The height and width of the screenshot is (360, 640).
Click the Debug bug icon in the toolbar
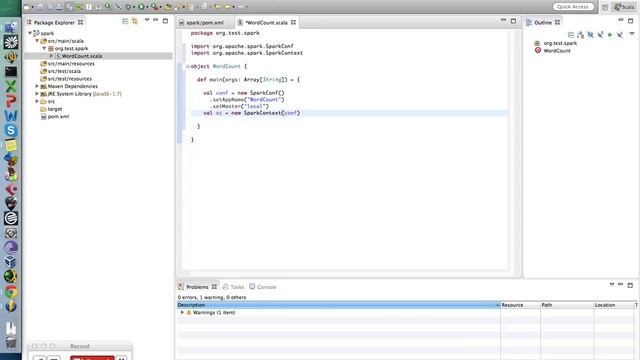(x=128, y=7)
